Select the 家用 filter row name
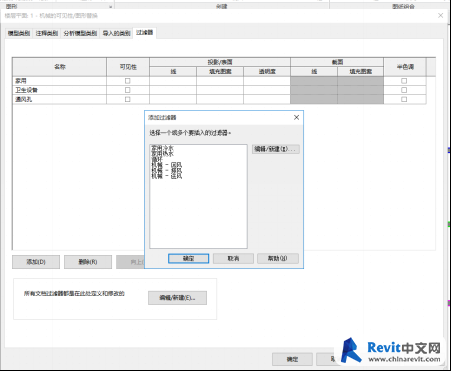 pos(60,81)
